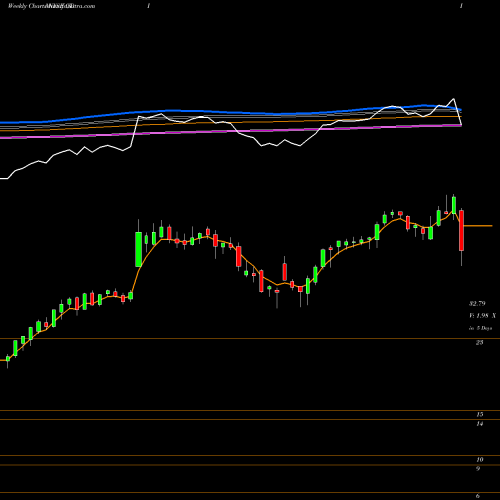Screen dimensions: 500x500
Task: Click the 9 price level label
Action: pos(478,469)
